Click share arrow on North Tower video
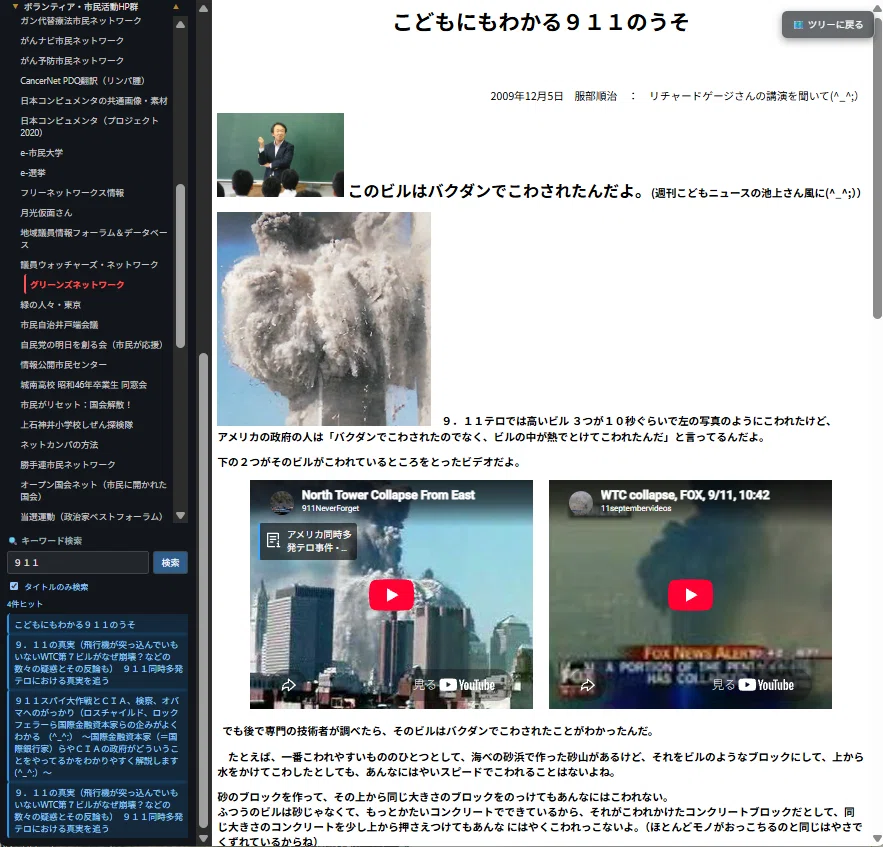 click(x=288, y=685)
